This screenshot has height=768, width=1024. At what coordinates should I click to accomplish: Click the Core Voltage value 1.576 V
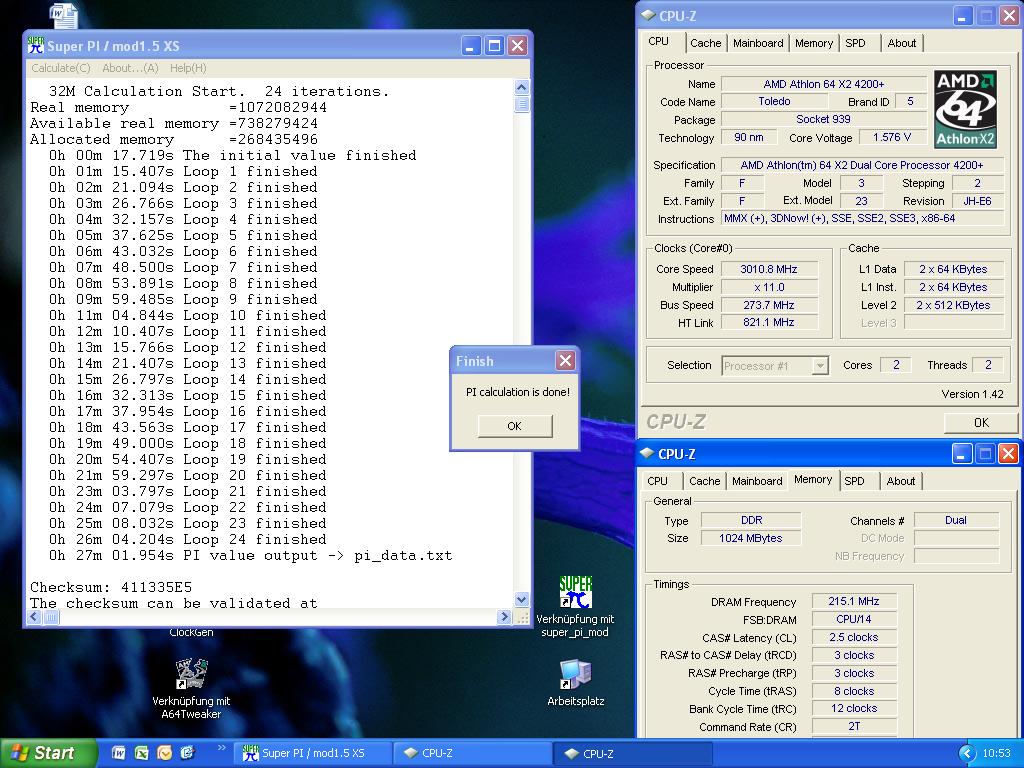click(892, 137)
